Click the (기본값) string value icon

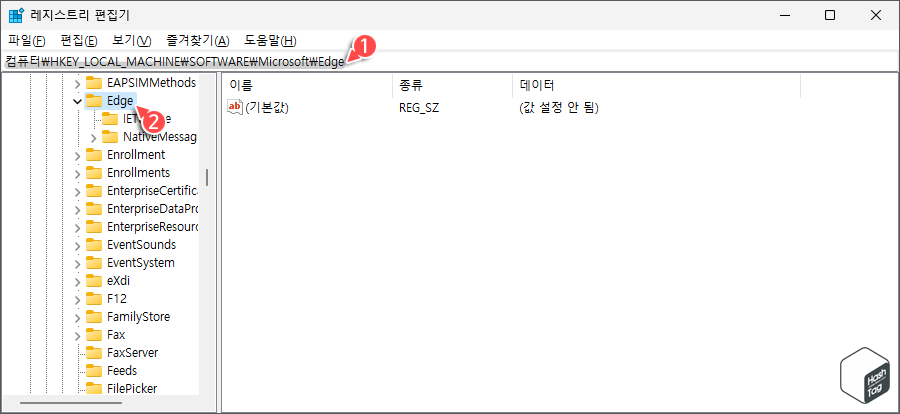tap(235, 107)
